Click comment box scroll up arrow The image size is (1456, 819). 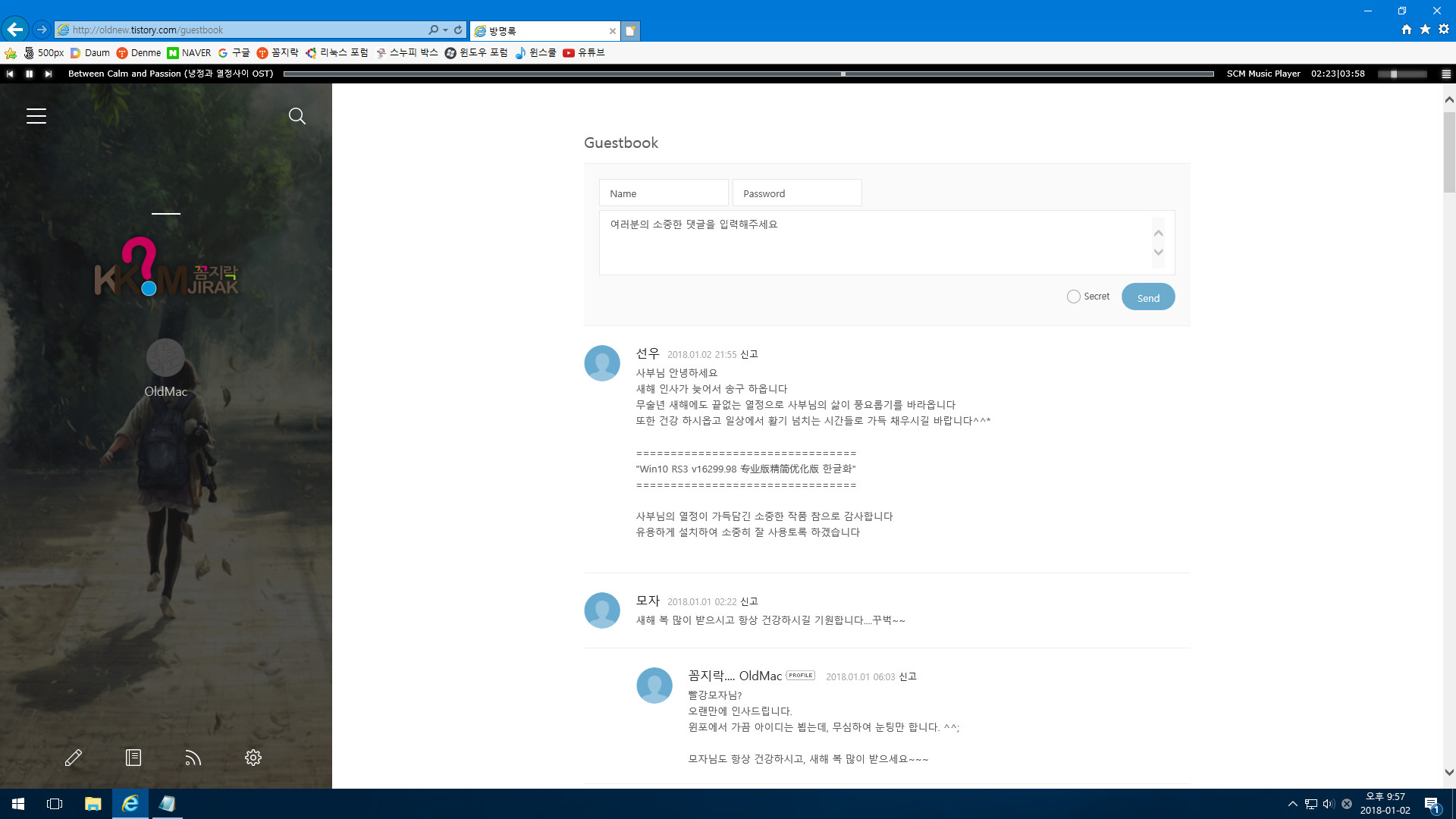click(x=1158, y=234)
